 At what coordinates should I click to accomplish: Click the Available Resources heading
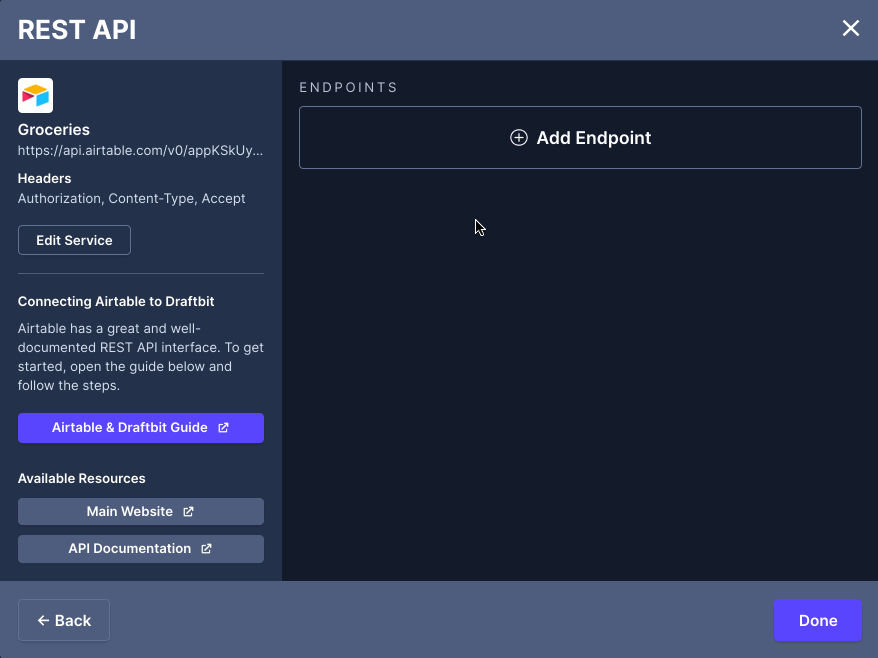(x=82, y=478)
